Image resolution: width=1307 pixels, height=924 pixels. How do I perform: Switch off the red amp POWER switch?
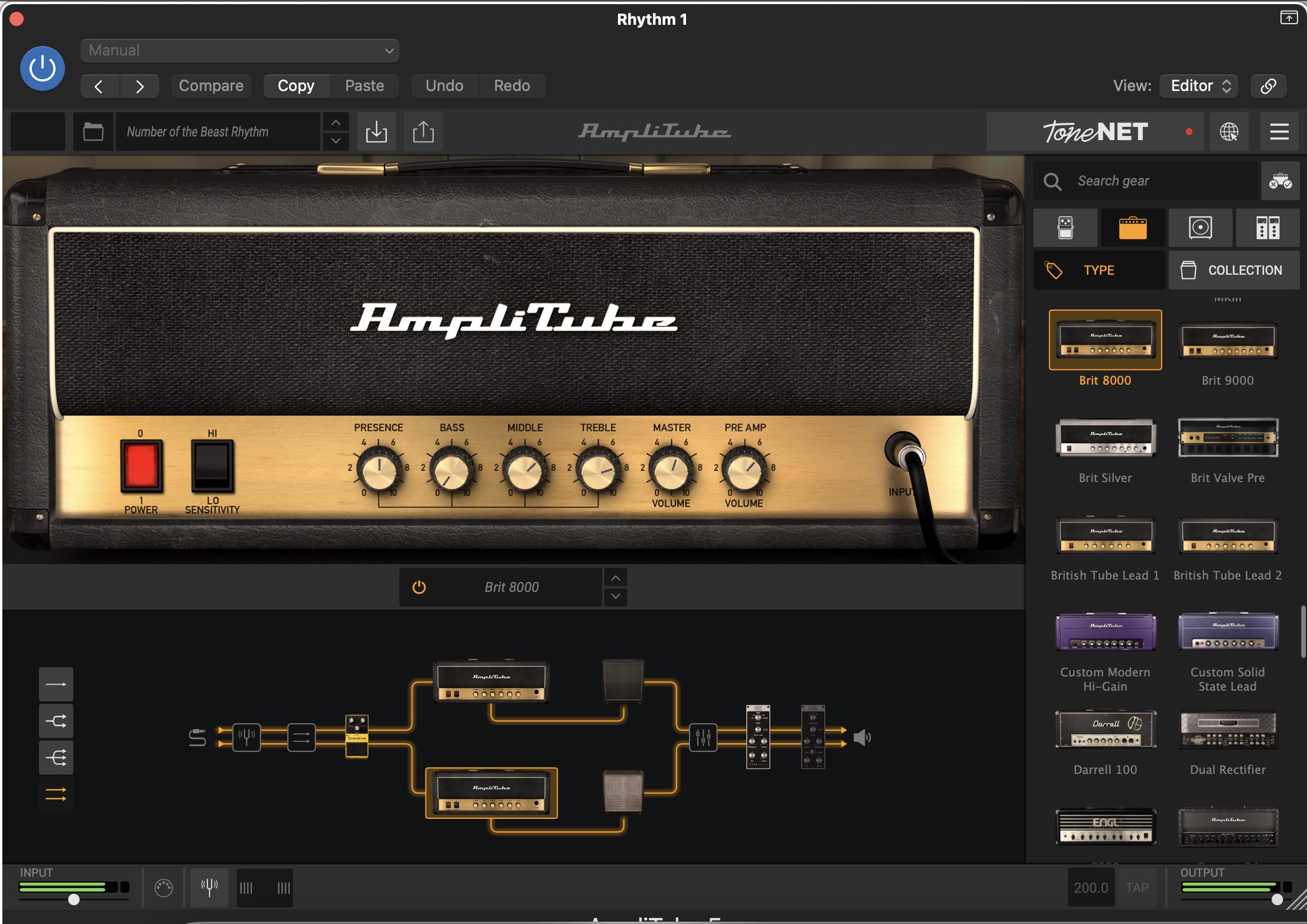pos(141,465)
